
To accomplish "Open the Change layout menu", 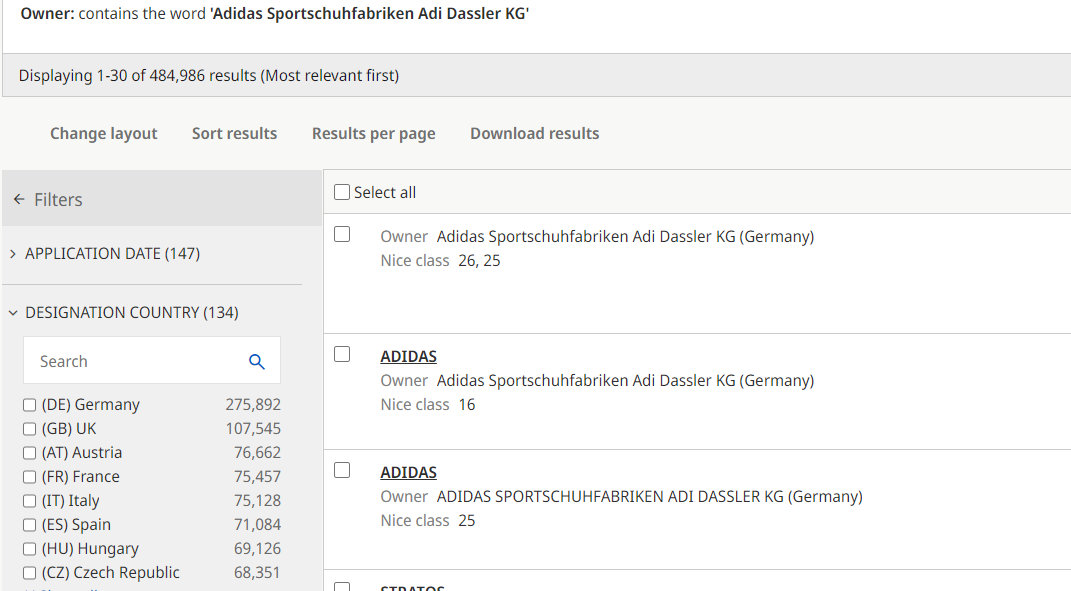I will click(x=104, y=134).
